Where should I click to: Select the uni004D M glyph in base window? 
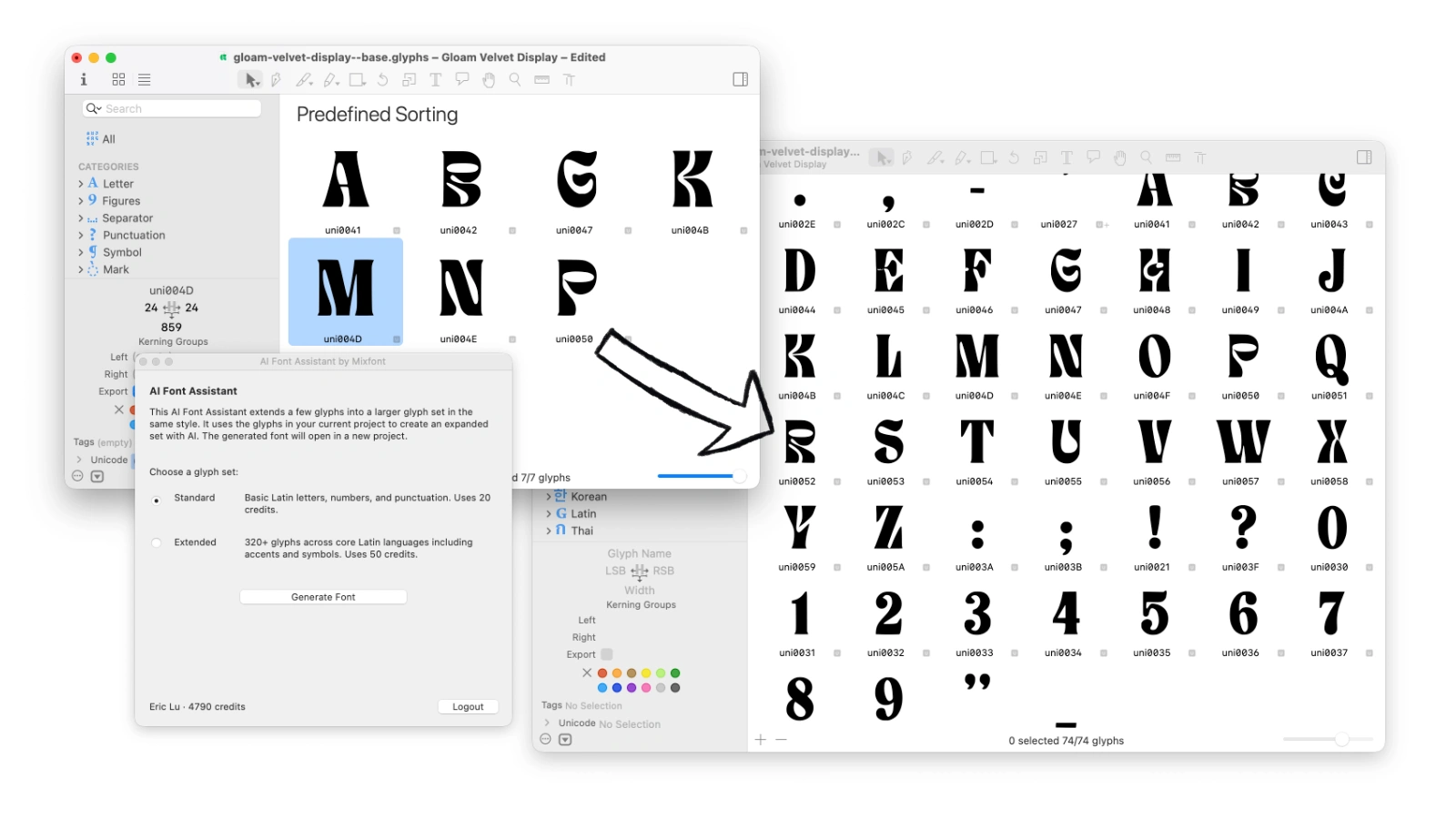pos(345,292)
